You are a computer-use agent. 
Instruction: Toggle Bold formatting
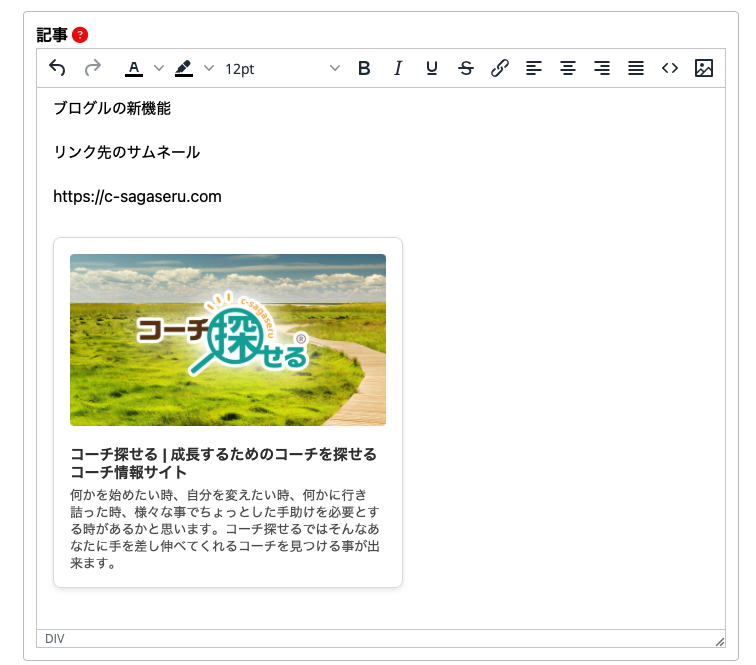[x=364, y=68]
